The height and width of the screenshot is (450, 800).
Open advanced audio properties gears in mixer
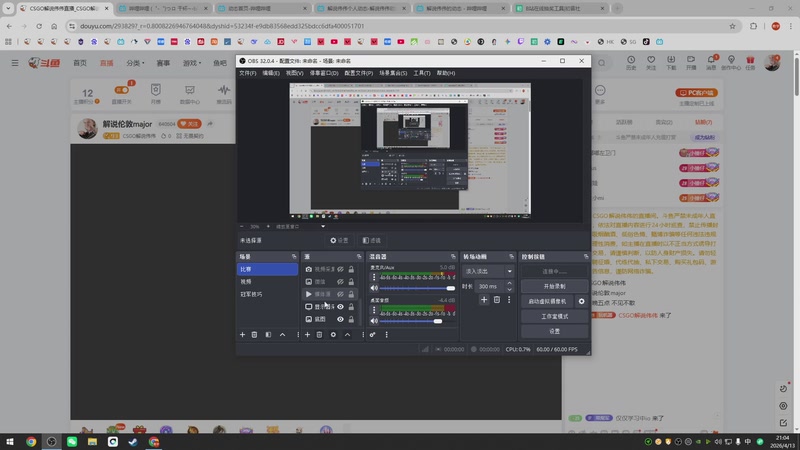[372, 335]
